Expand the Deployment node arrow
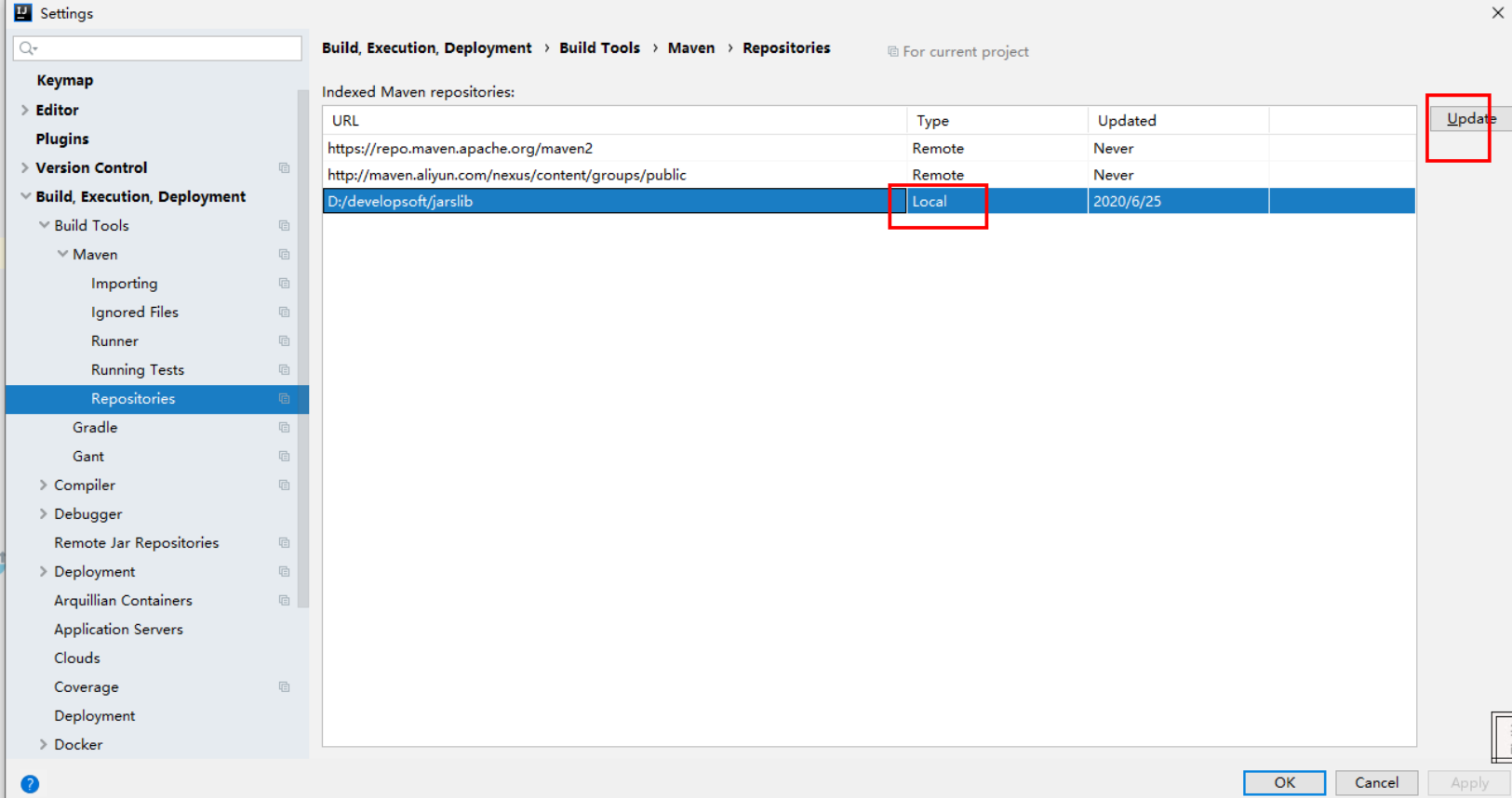Image resolution: width=1512 pixels, height=798 pixels. 44,571
